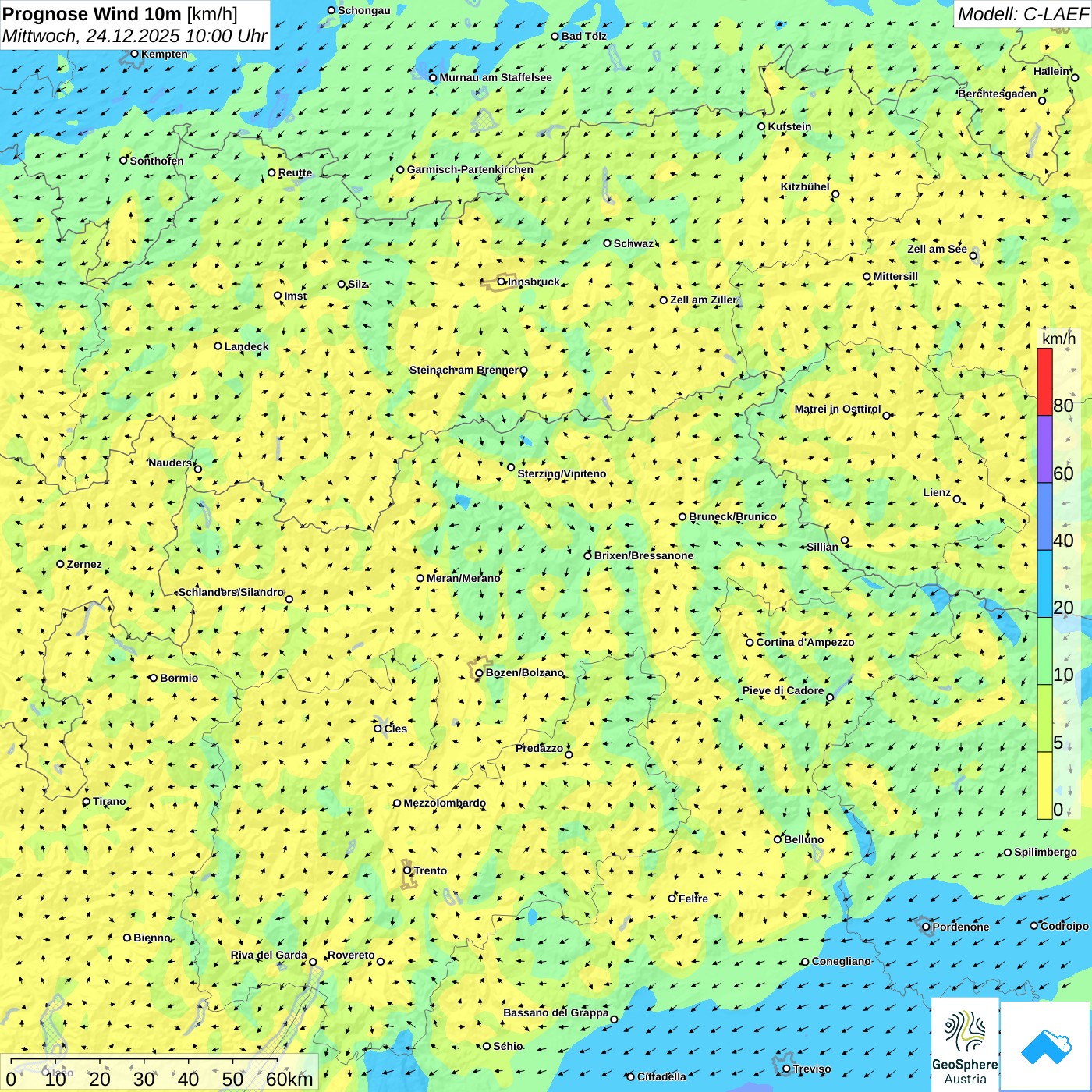Click the 'Rovereto' label
Viewport: 1092px width, 1092px height.
351,955
